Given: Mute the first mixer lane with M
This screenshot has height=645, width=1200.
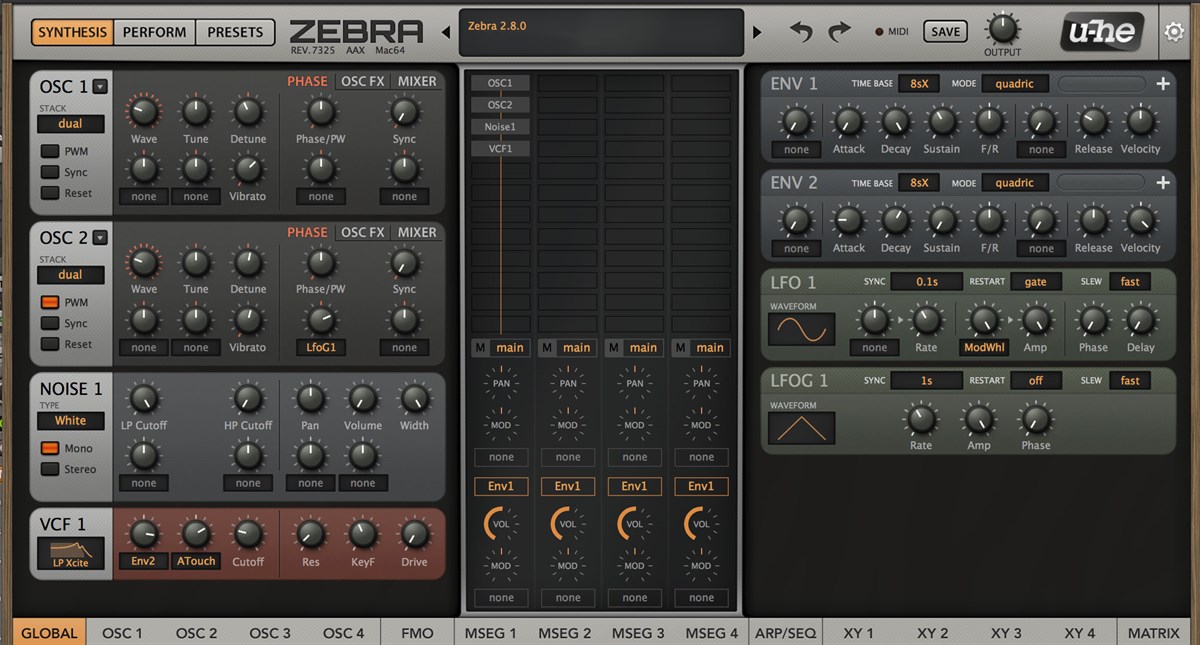Looking at the screenshot, I should (480, 348).
